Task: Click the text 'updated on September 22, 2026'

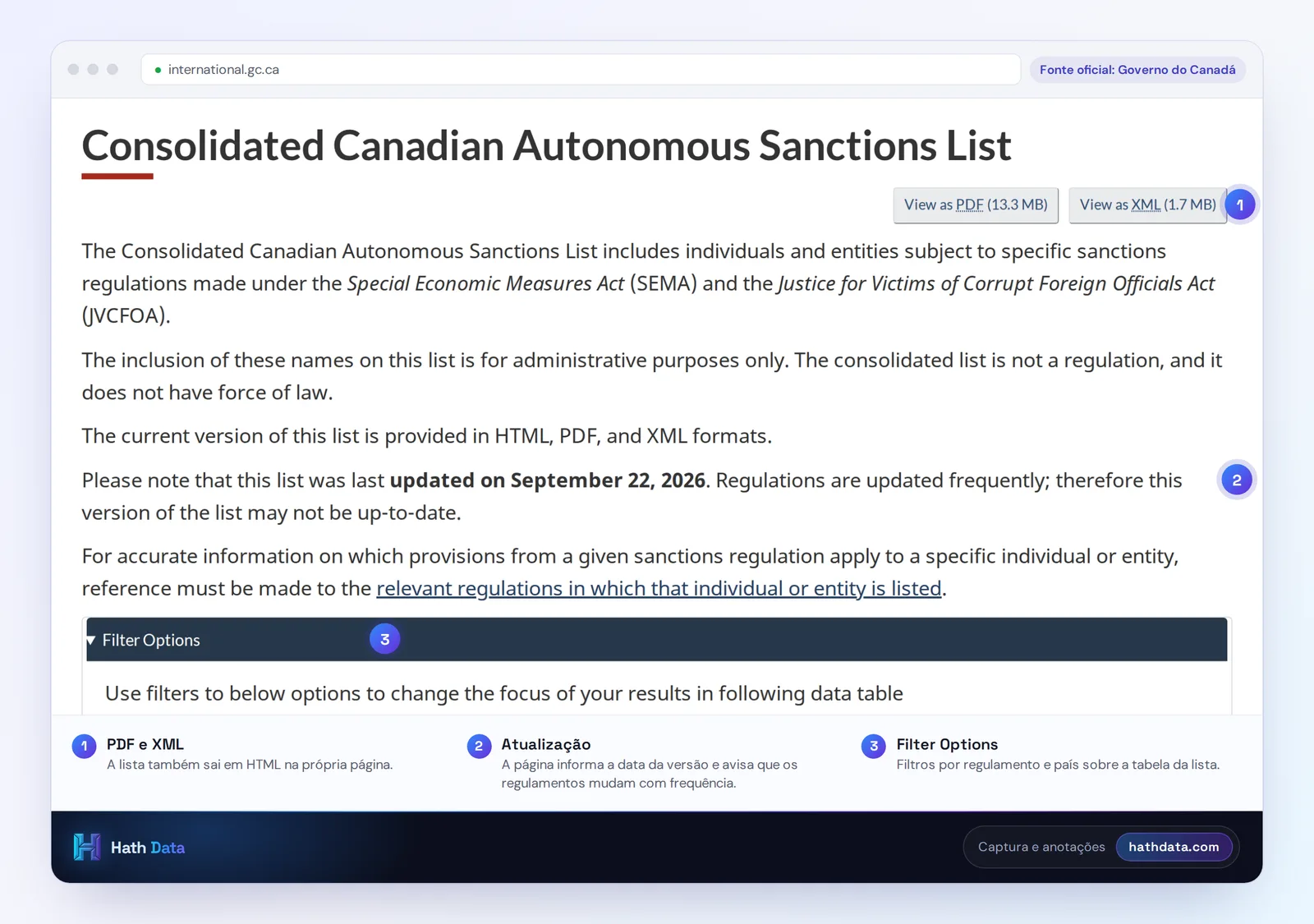Action: pos(548,480)
